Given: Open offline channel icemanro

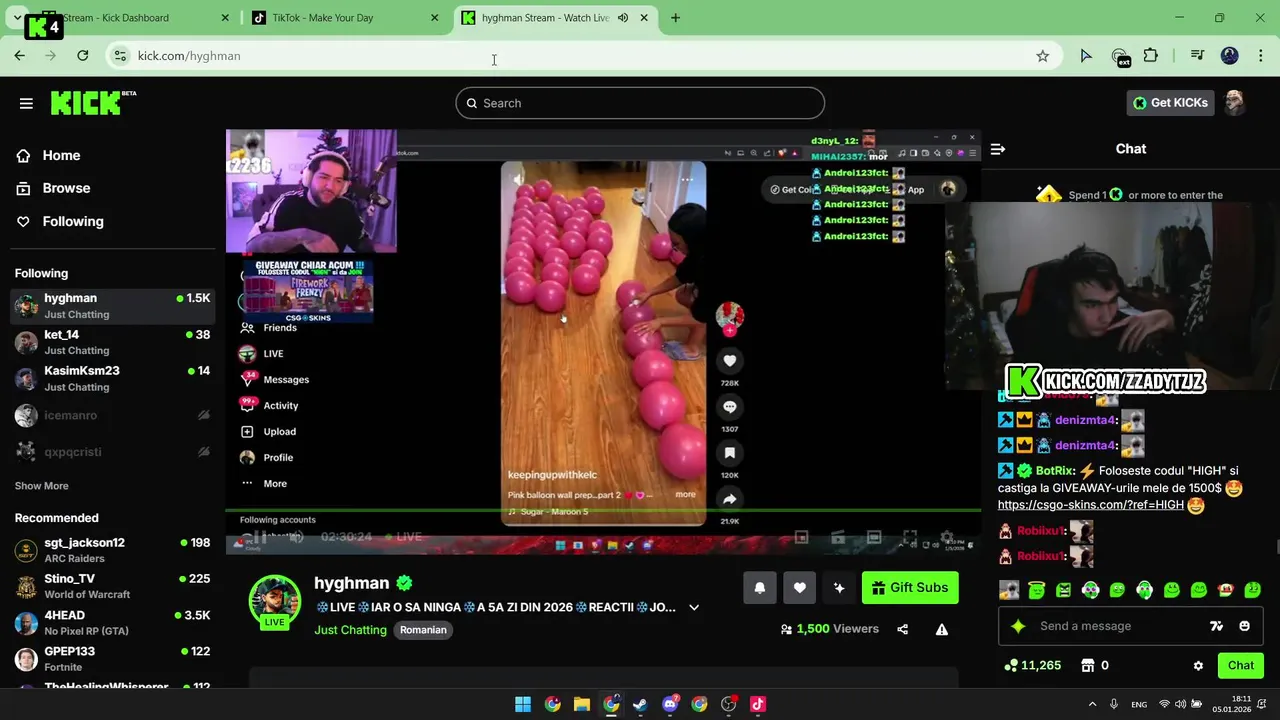Looking at the screenshot, I should (x=112, y=415).
